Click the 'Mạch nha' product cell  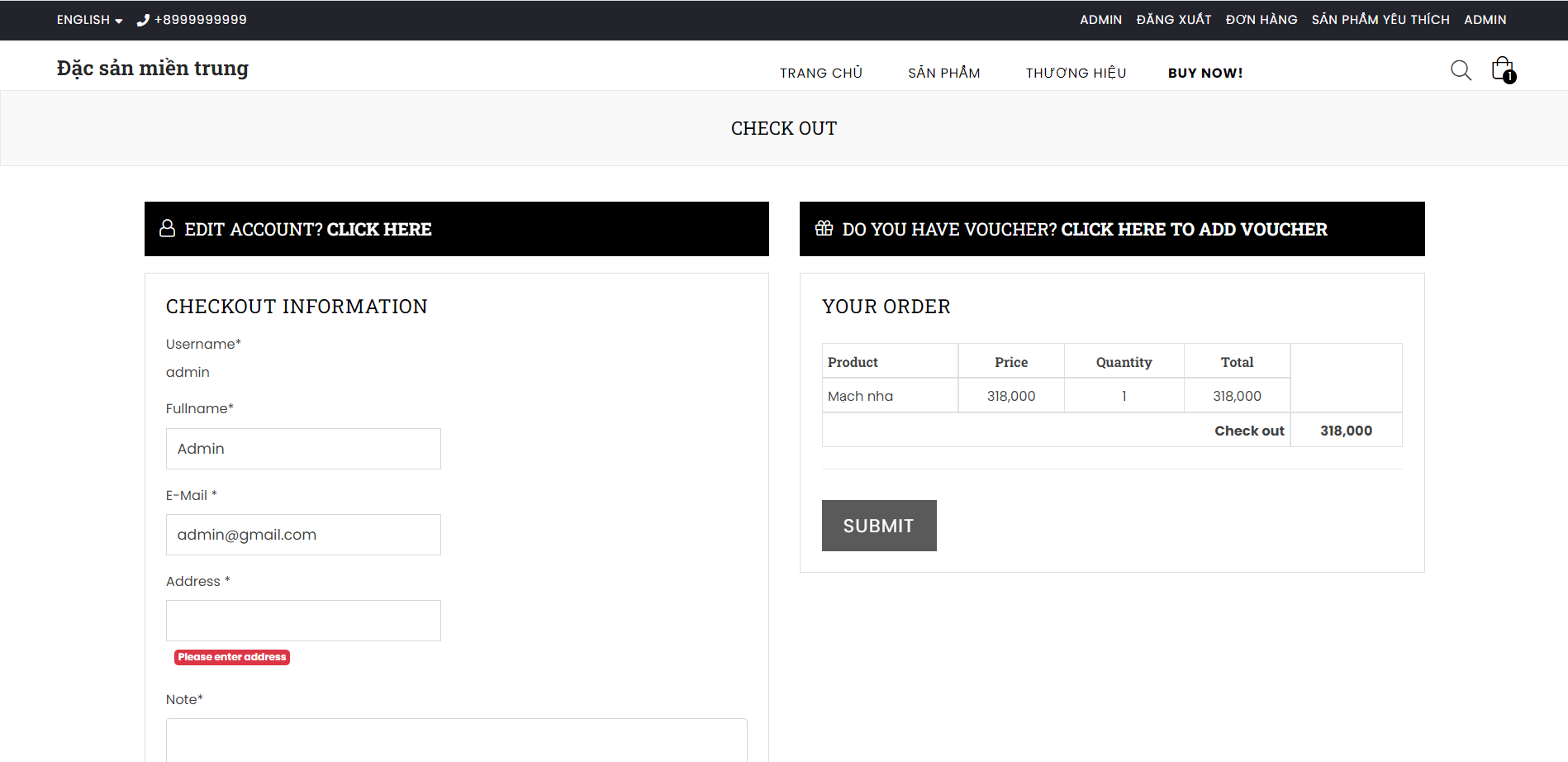pos(890,396)
